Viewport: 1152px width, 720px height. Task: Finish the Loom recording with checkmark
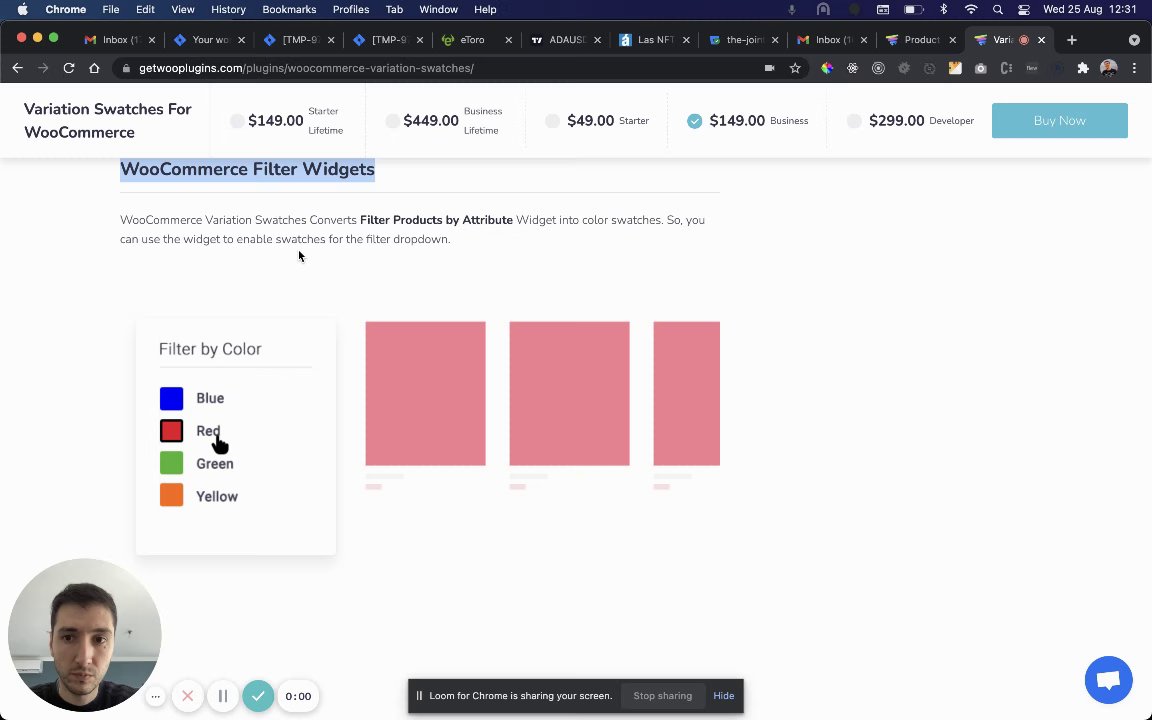(x=258, y=696)
